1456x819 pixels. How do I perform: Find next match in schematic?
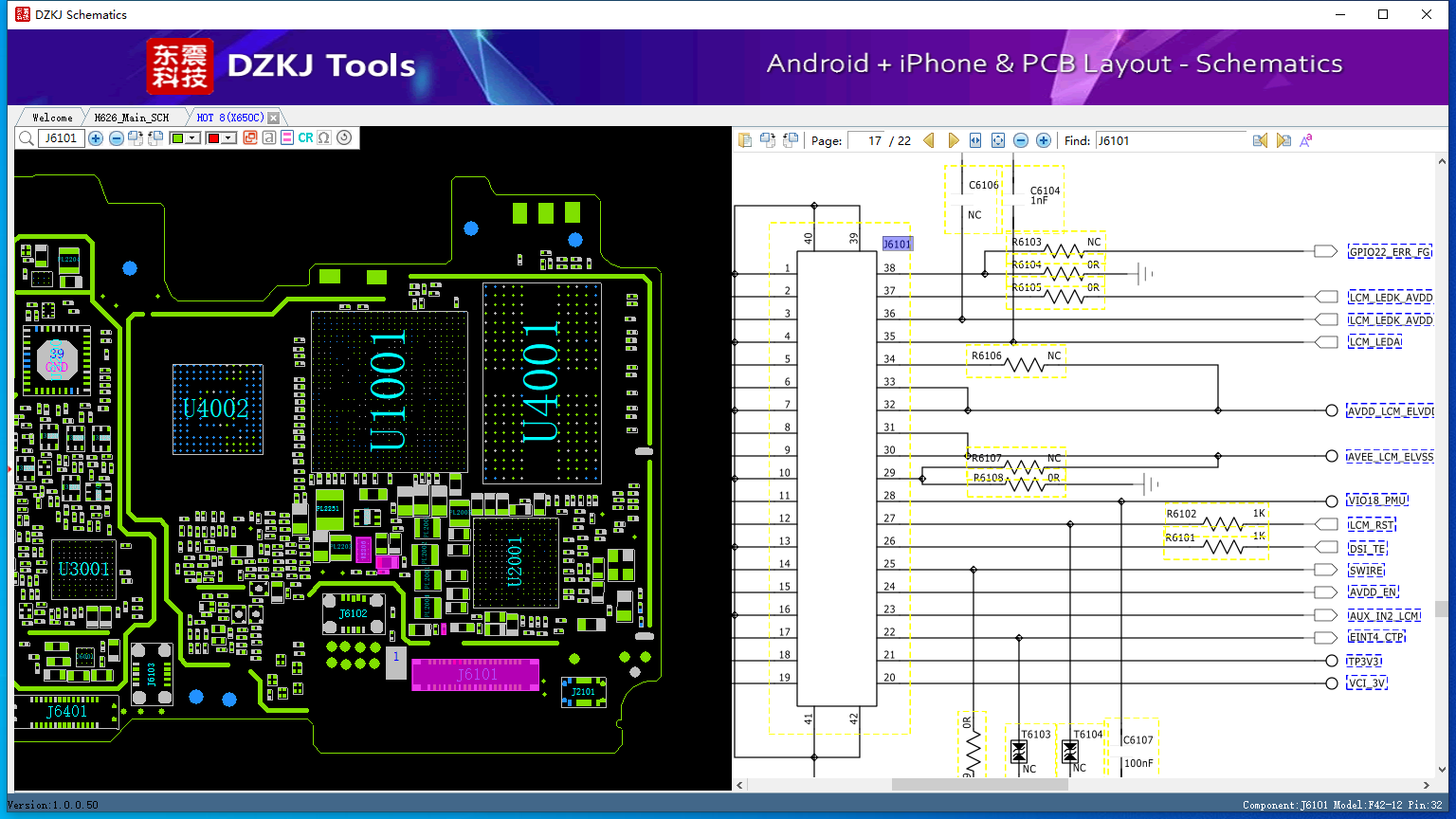coord(1283,140)
